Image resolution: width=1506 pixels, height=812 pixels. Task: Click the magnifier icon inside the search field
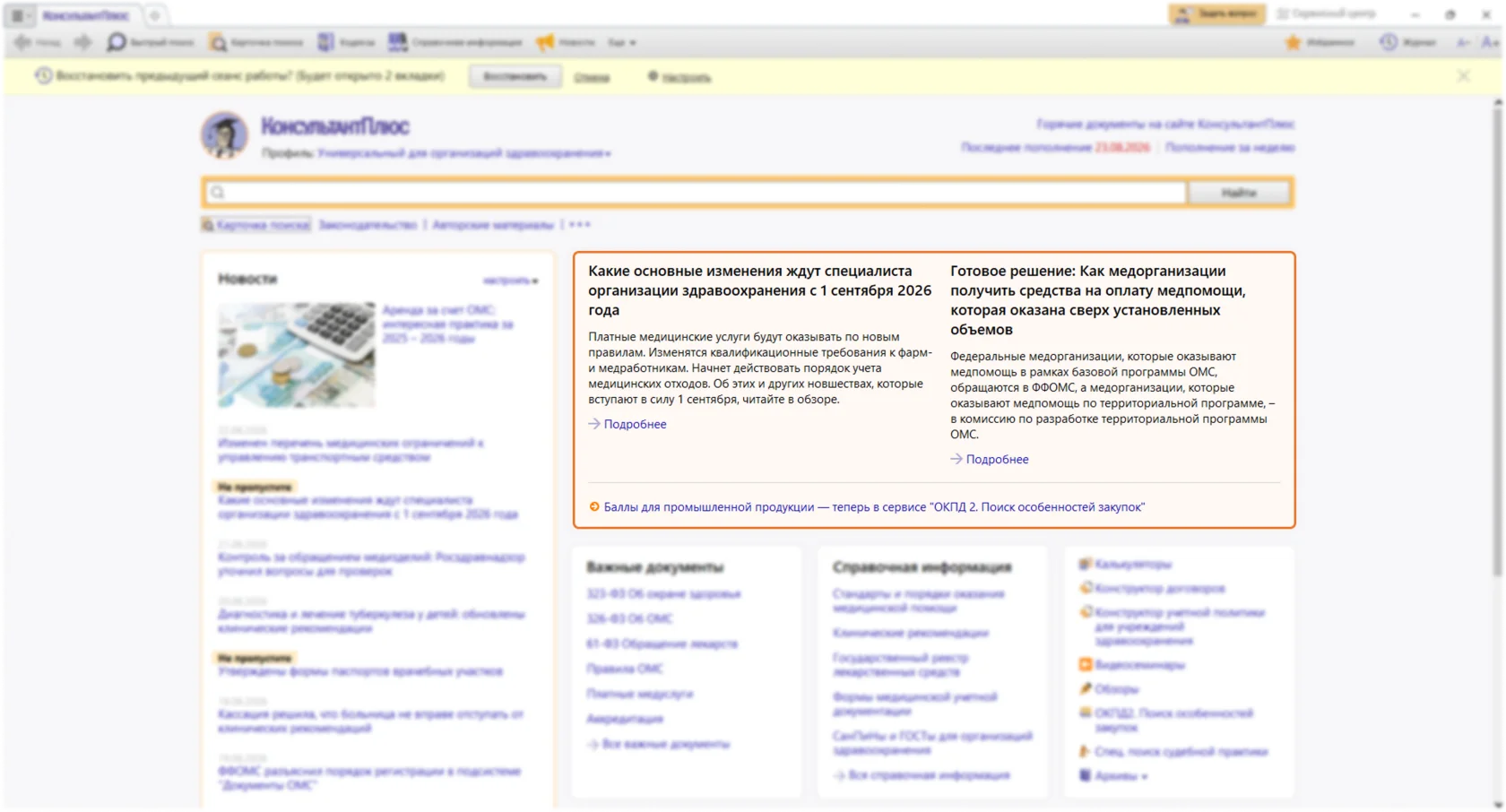pos(218,193)
